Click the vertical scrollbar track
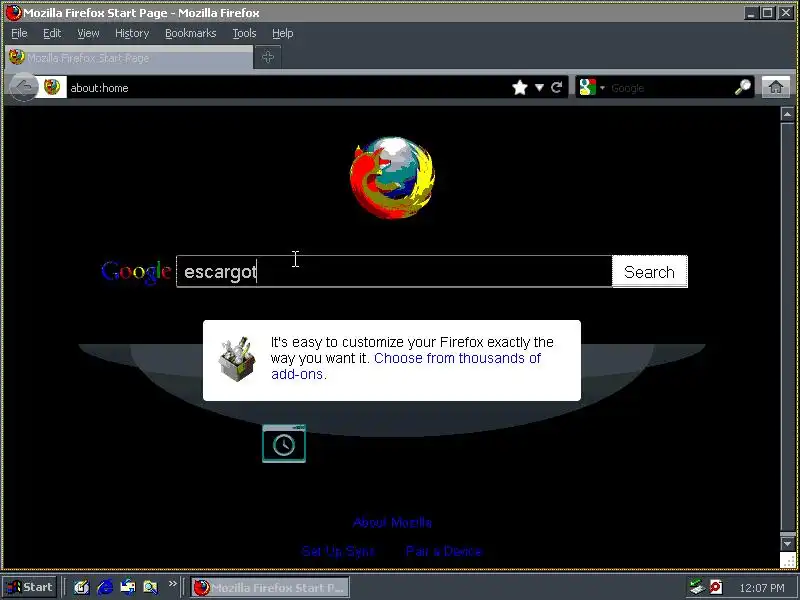The height and width of the screenshot is (600, 800). tap(787, 329)
